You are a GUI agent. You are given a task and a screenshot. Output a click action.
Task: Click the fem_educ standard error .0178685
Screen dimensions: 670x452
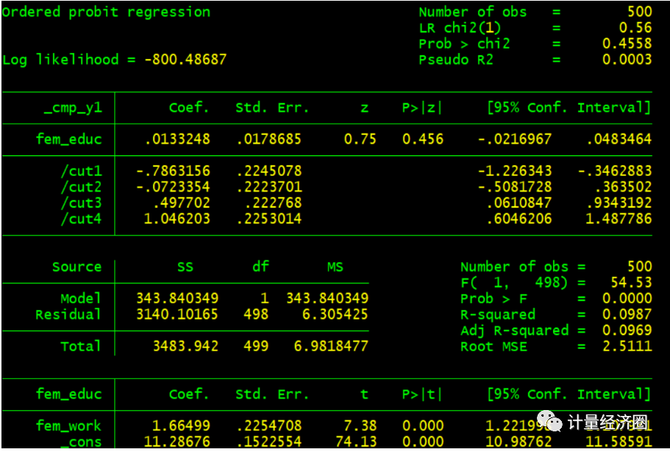pos(269,139)
